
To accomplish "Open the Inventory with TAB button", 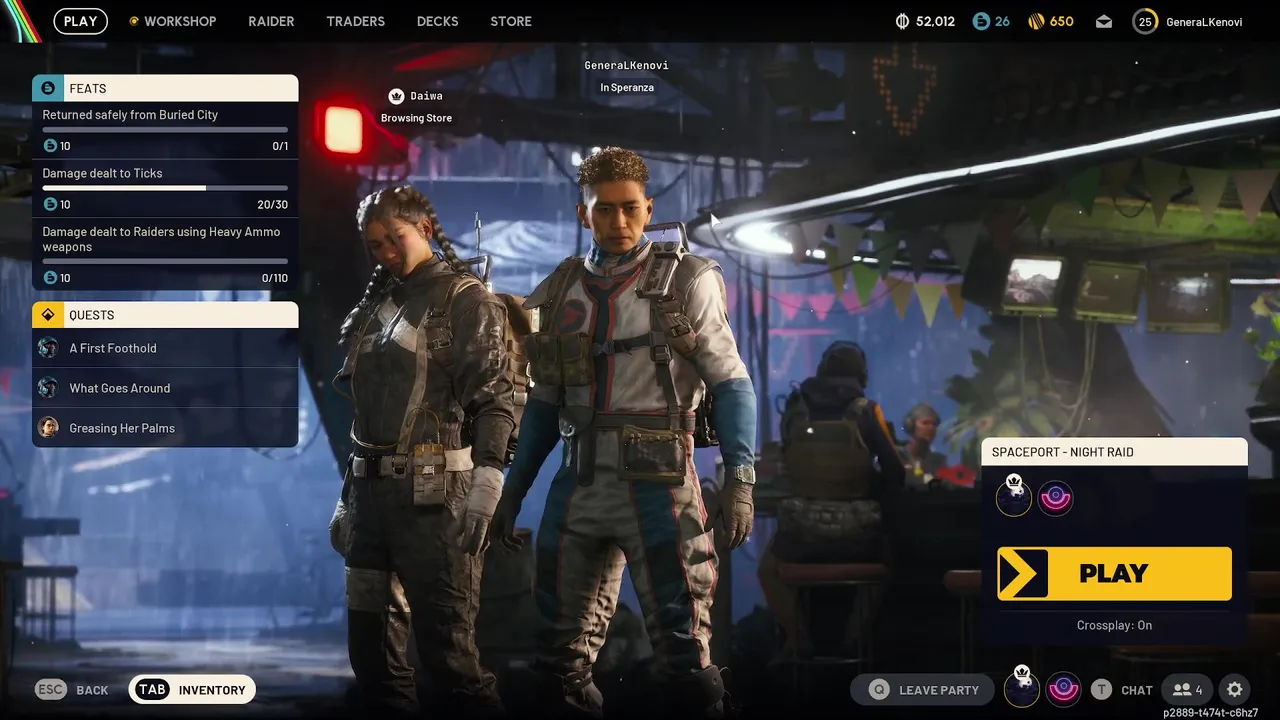I will [192, 690].
